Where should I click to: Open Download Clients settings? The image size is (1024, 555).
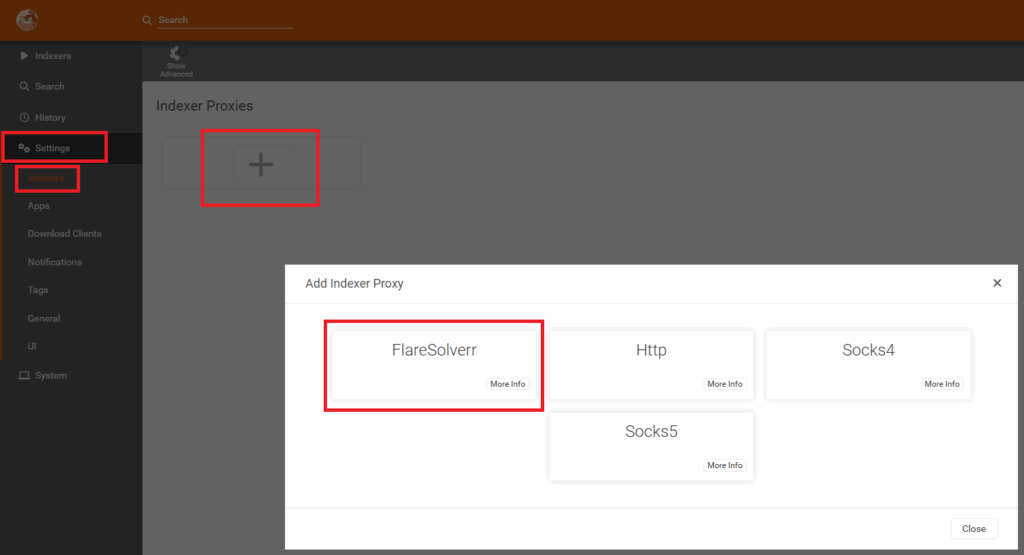[65, 234]
